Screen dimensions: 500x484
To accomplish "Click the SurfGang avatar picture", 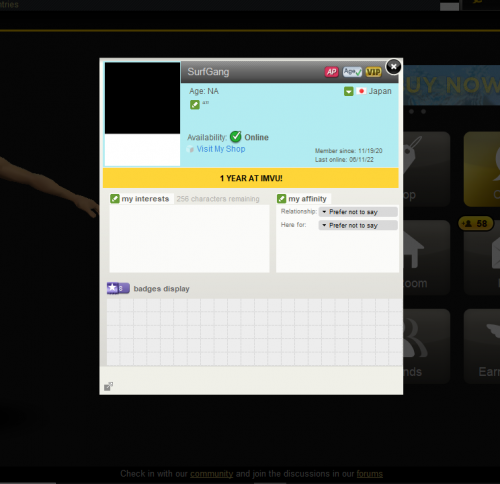I will pyautogui.click(x=142, y=114).
